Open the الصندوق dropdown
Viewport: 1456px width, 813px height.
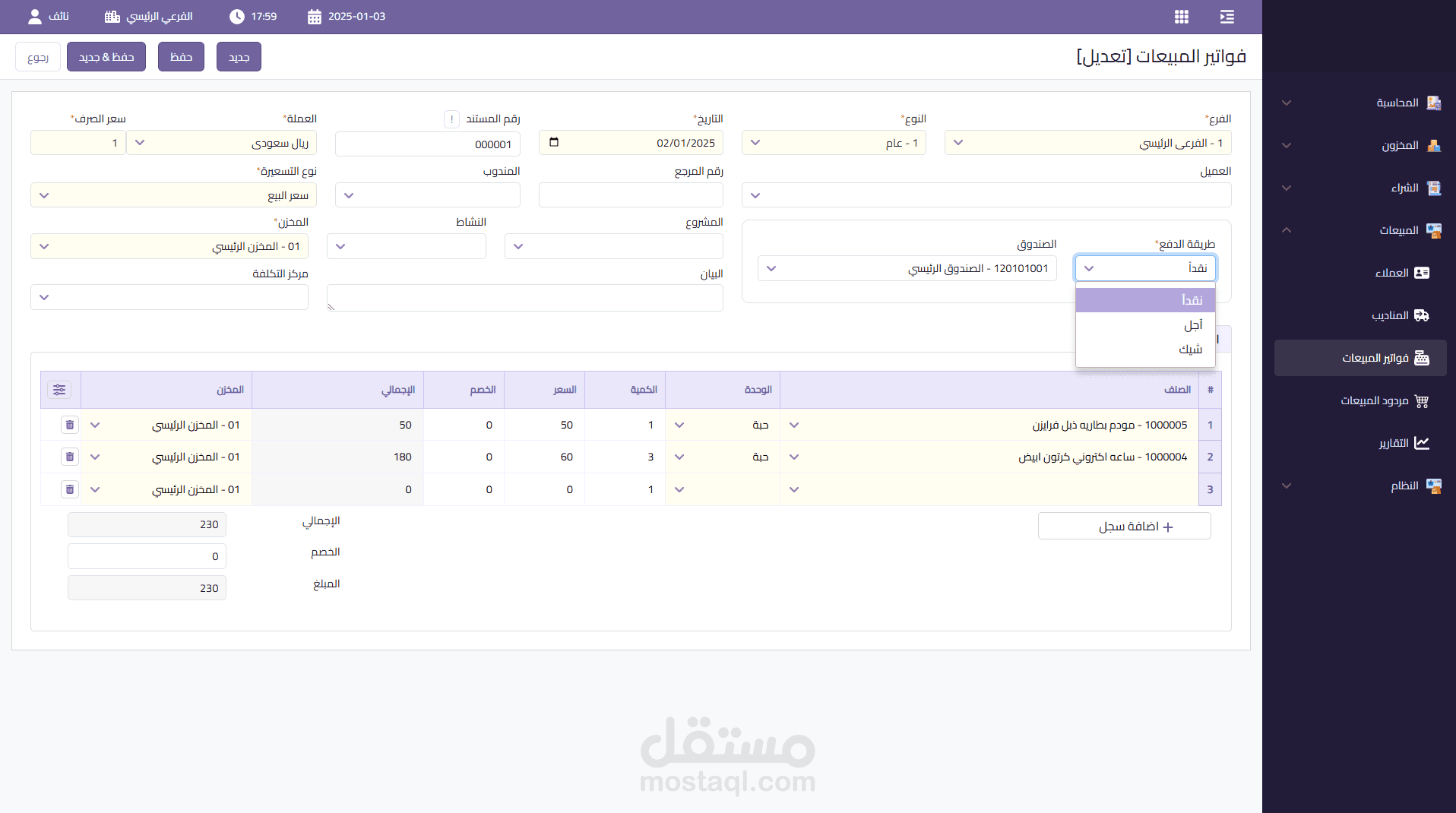click(x=907, y=268)
